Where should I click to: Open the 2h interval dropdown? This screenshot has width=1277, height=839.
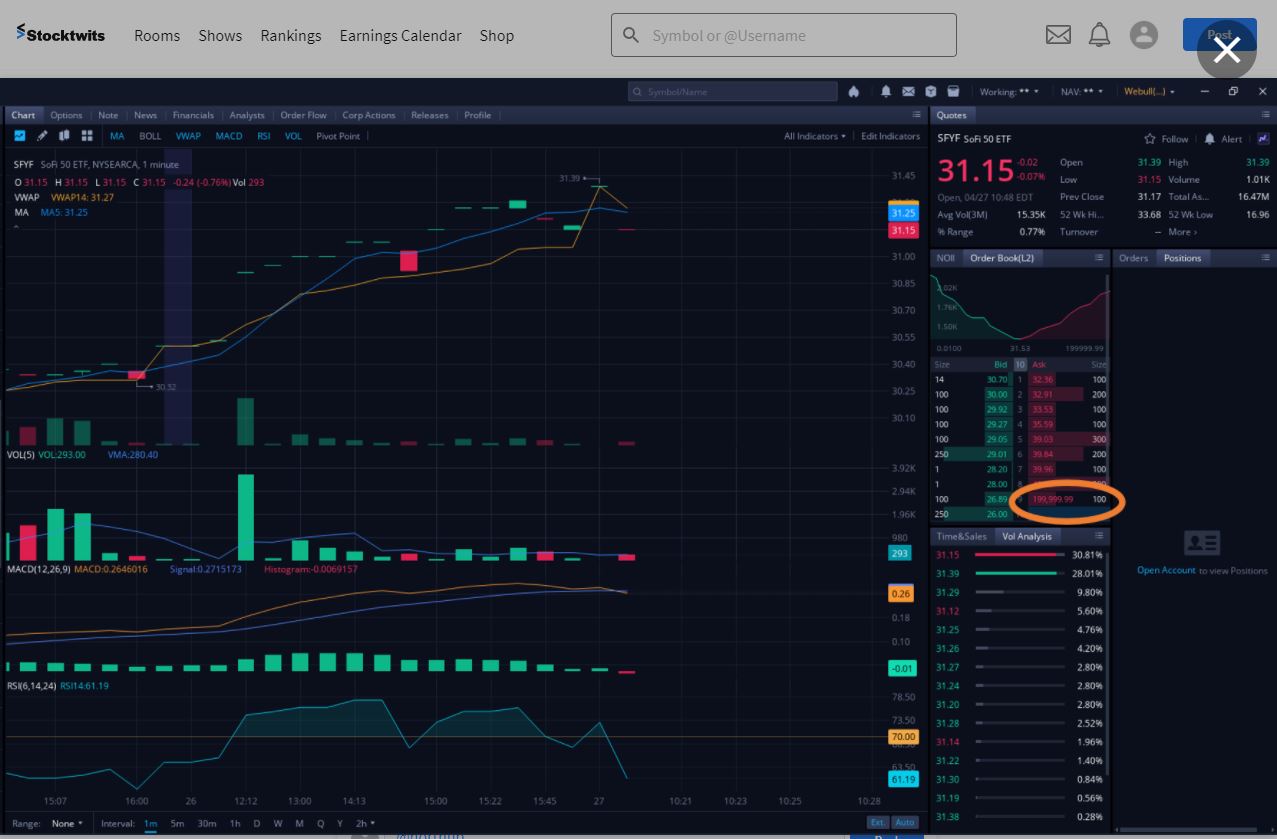pos(366,823)
